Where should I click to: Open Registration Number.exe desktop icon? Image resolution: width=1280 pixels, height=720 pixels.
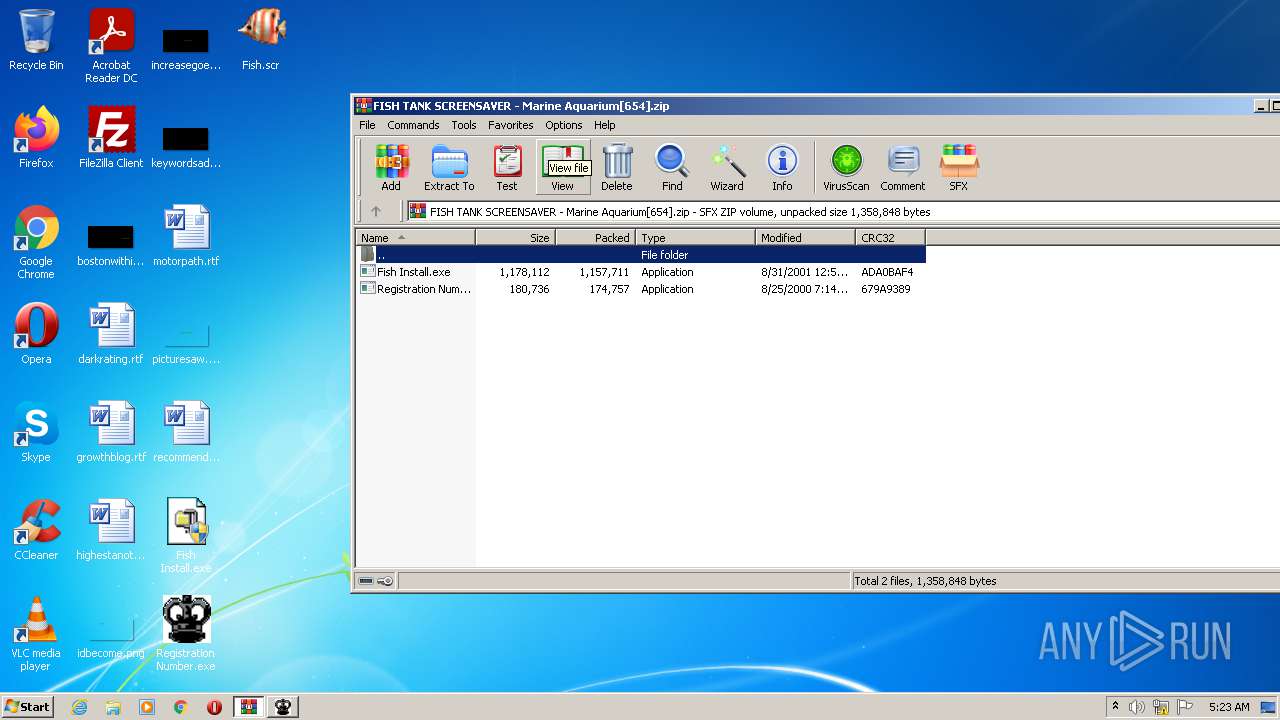click(x=186, y=634)
